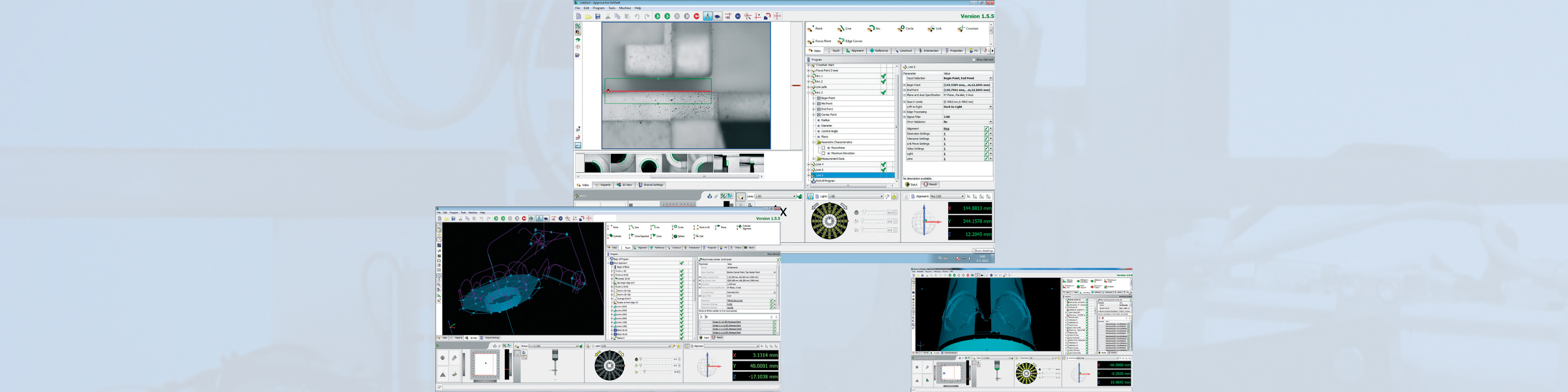
Task: Open the Reports tab below video
Action: tap(603, 185)
